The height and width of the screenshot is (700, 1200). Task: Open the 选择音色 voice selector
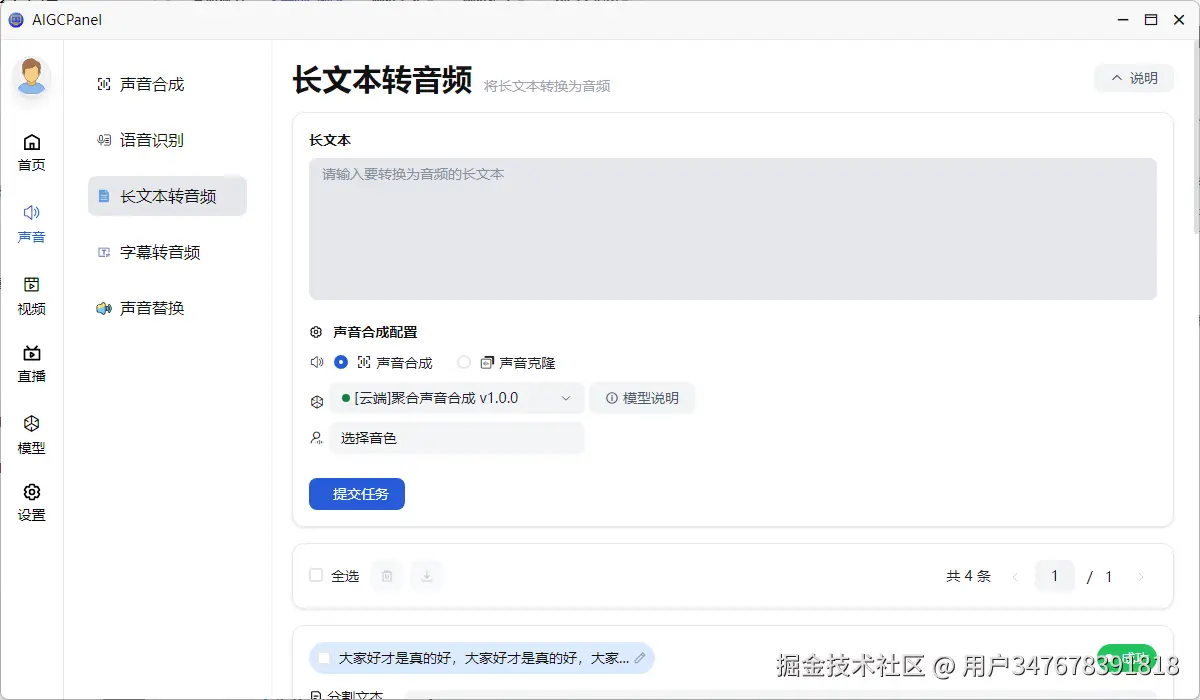click(x=457, y=438)
